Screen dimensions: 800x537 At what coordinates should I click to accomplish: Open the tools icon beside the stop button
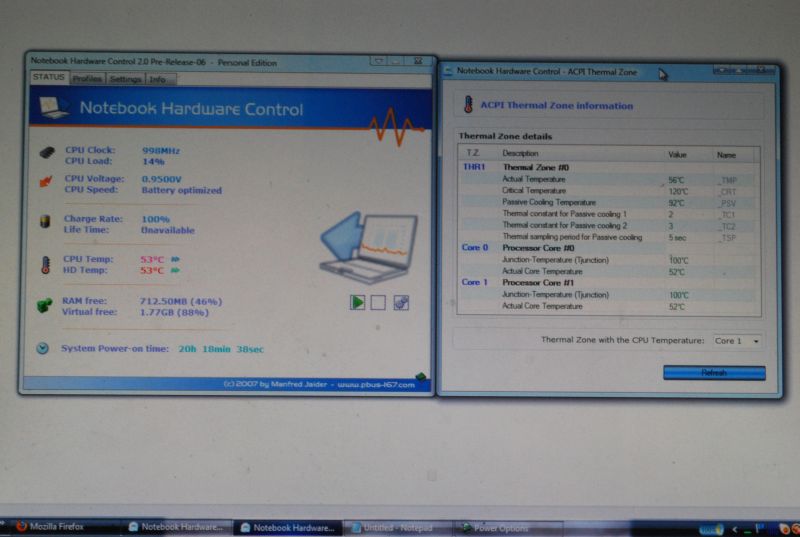pyautogui.click(x=401, y=303)
